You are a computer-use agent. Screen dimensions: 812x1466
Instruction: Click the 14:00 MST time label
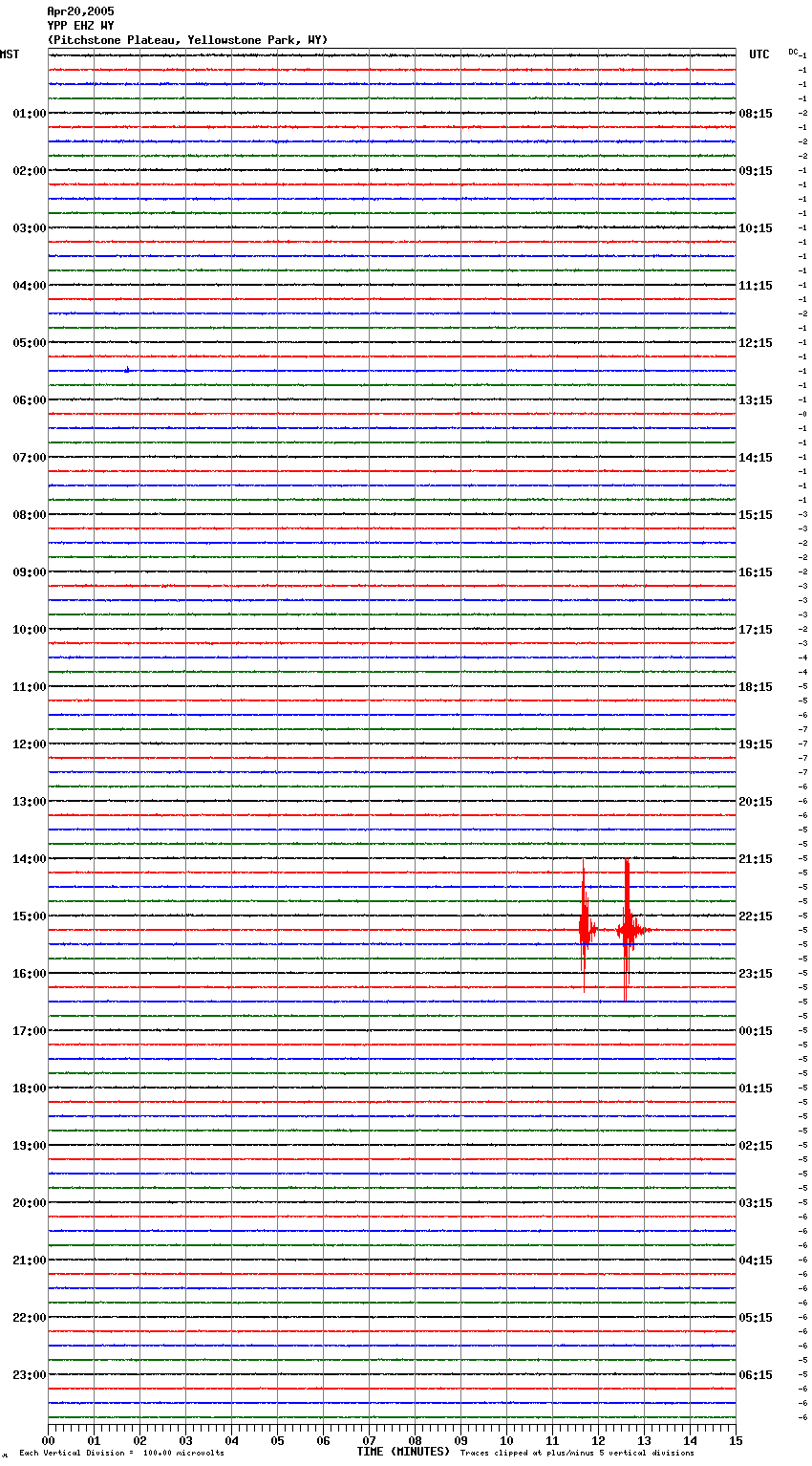pyautogui.click(x=29, y=859)
